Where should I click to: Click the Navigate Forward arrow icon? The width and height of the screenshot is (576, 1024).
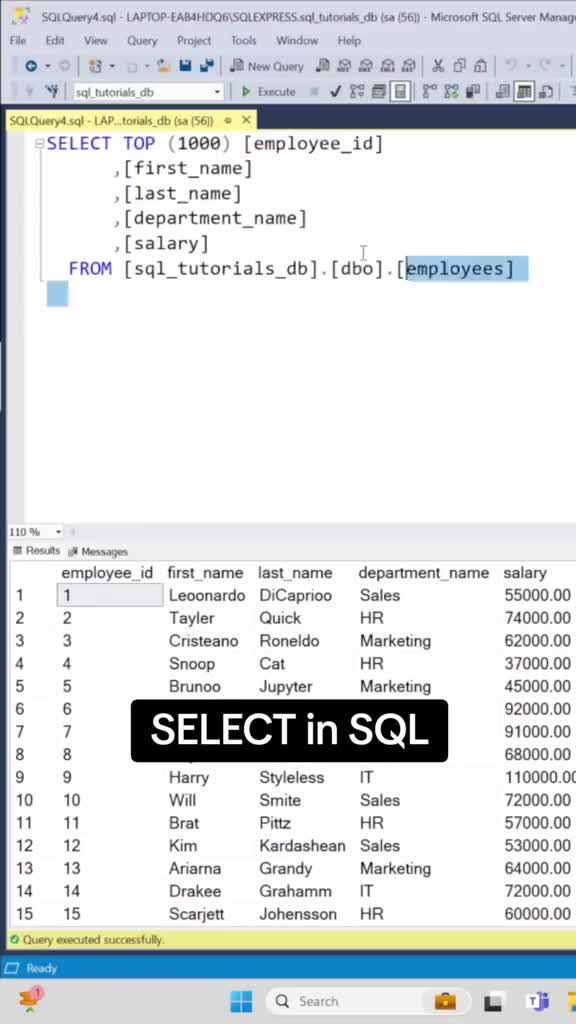tap(64, 66)
